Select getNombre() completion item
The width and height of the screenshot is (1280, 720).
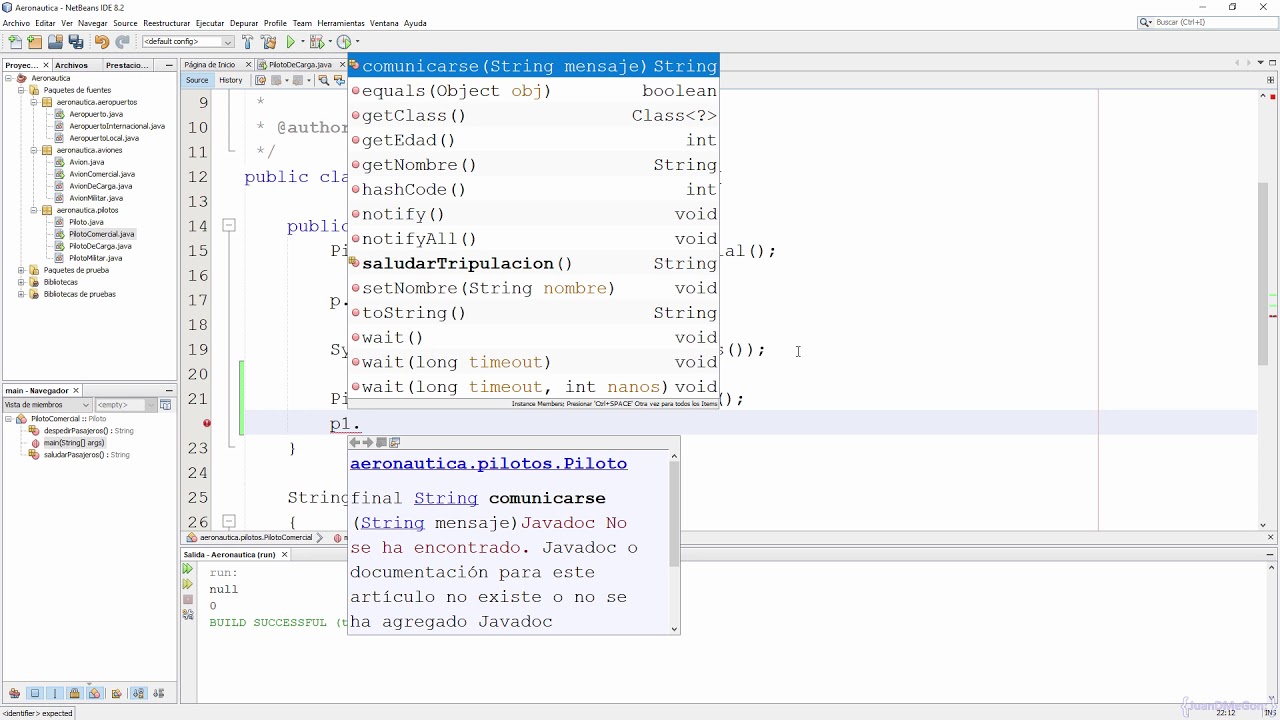[x=533, y=165]
